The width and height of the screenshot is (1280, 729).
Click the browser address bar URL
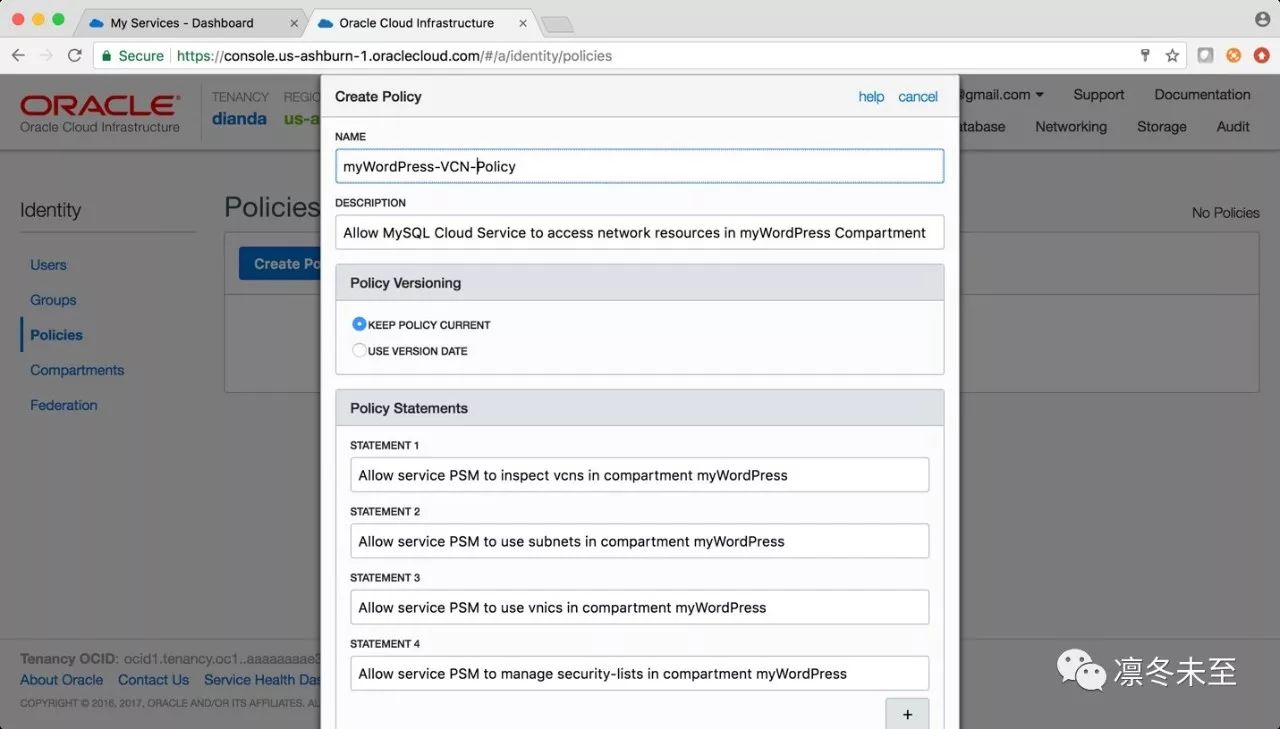pos(394,56)
